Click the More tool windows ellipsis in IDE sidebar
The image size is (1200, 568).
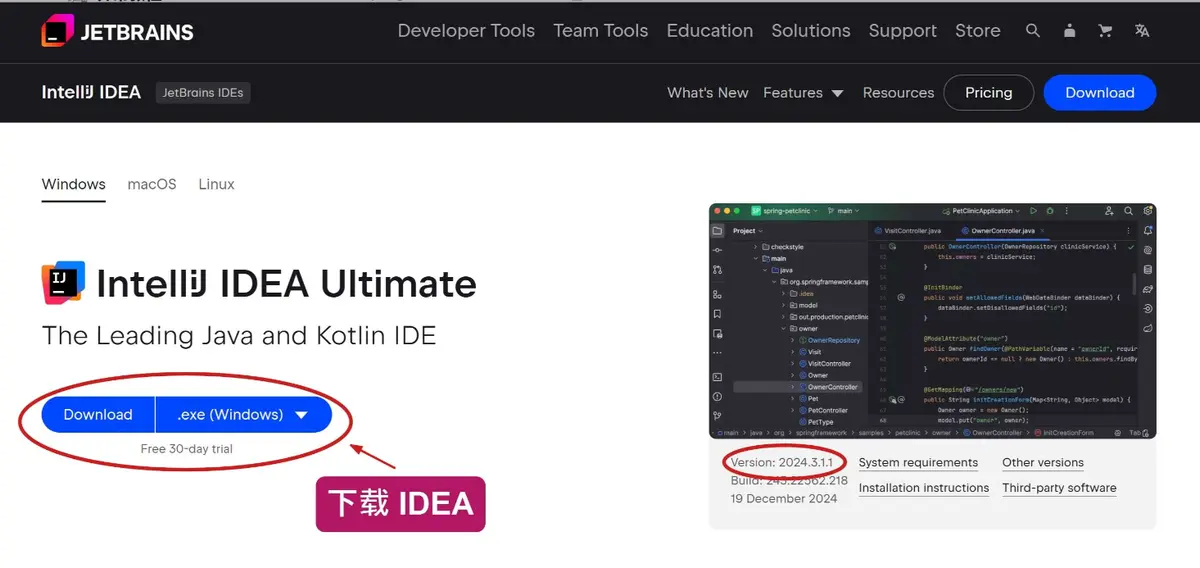[x=717, y=353]
